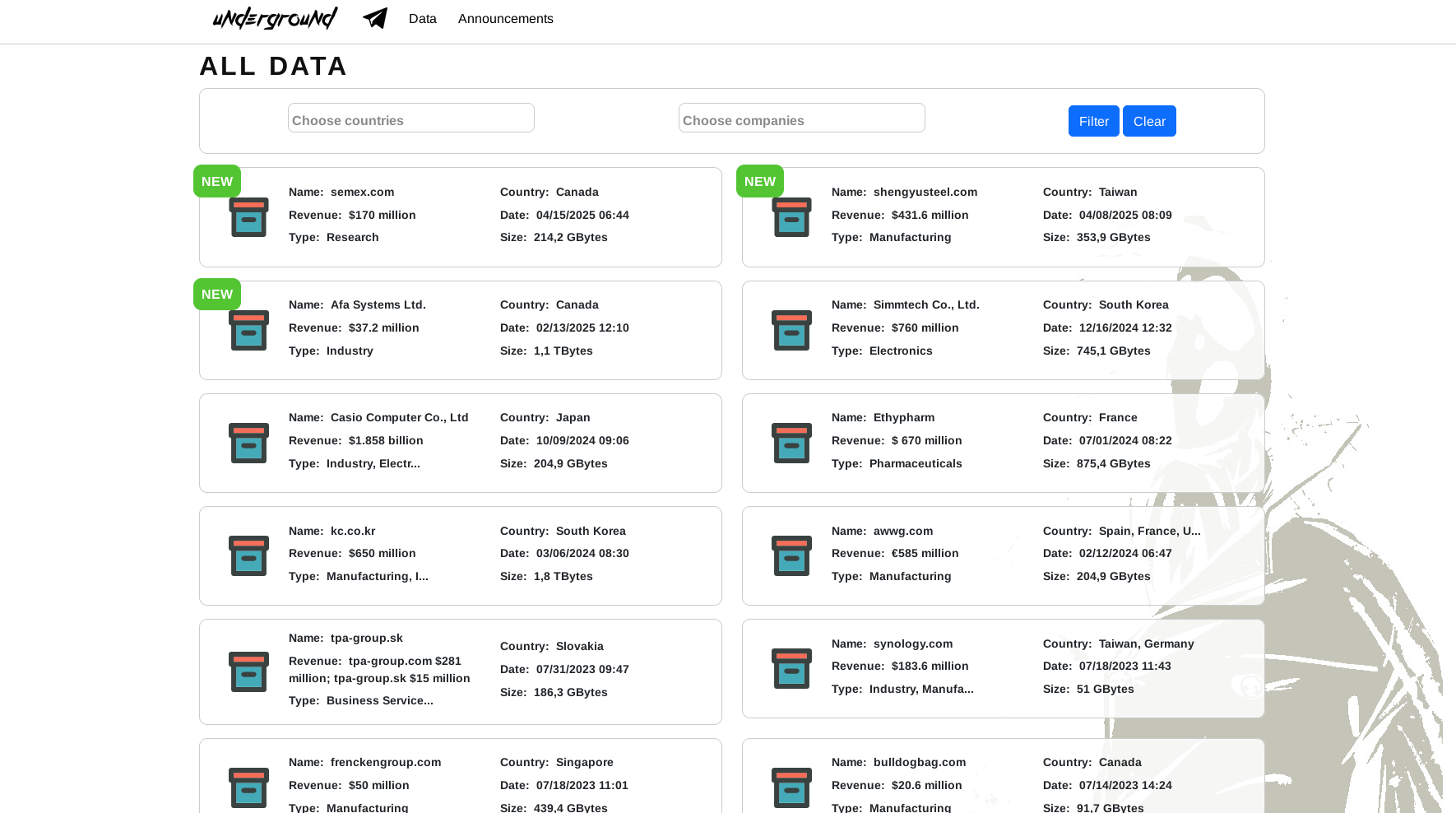The image size is (1456, 813).
Task: Click the name shengyusteel.com
Action: coord(925,192)
